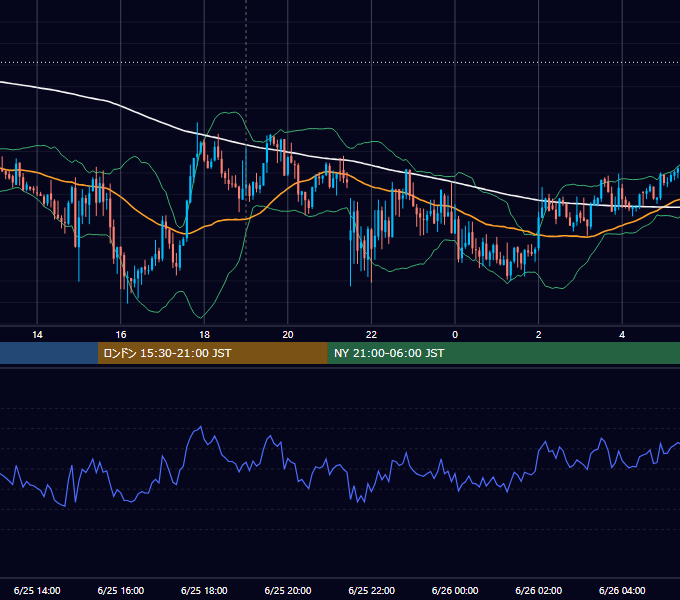The image size is (680, 600).
Task: Click the 6/25 18:00 date label
Action: click(x=204, y=590)
